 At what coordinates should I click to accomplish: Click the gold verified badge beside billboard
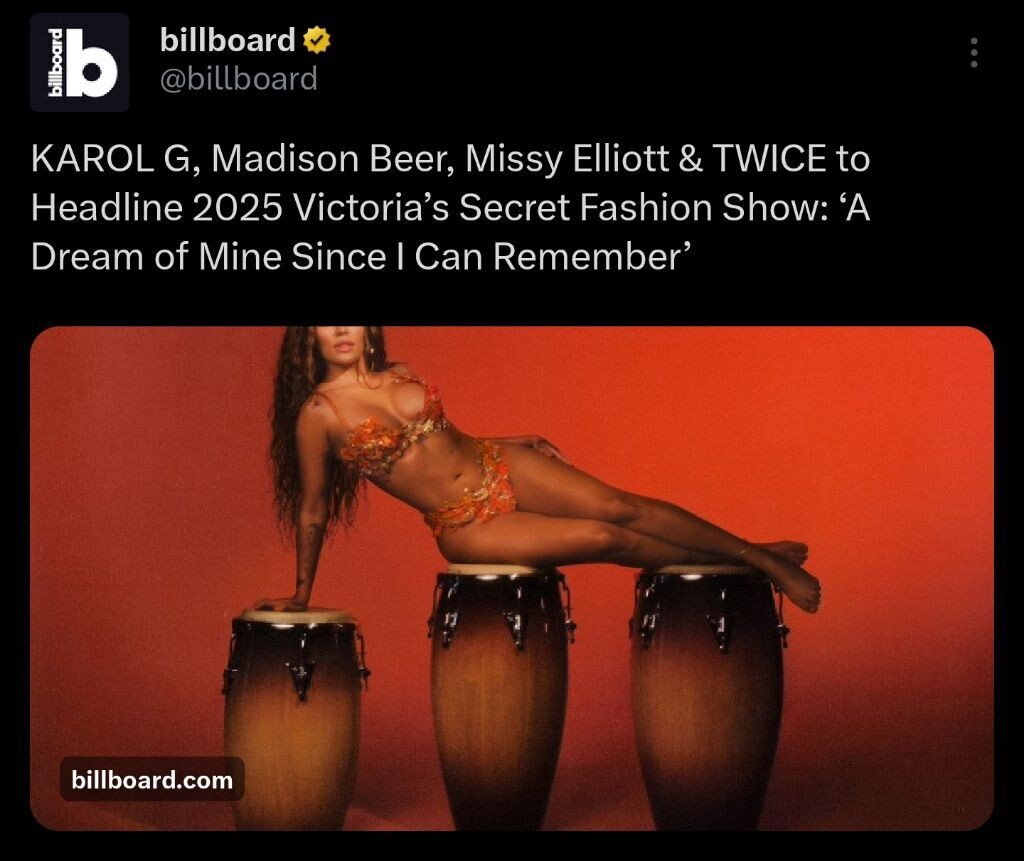tap(317, 41)
